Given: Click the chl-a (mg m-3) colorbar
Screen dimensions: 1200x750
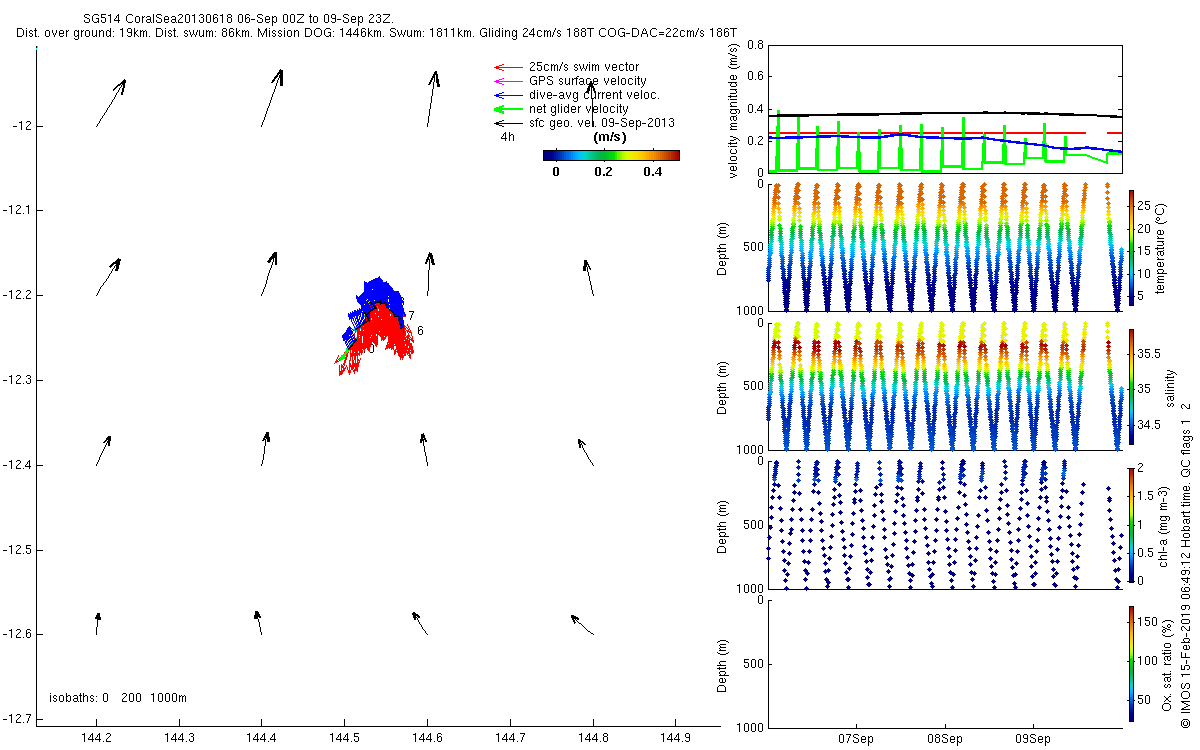Looking at the screenshot, I should [1131, 525].
